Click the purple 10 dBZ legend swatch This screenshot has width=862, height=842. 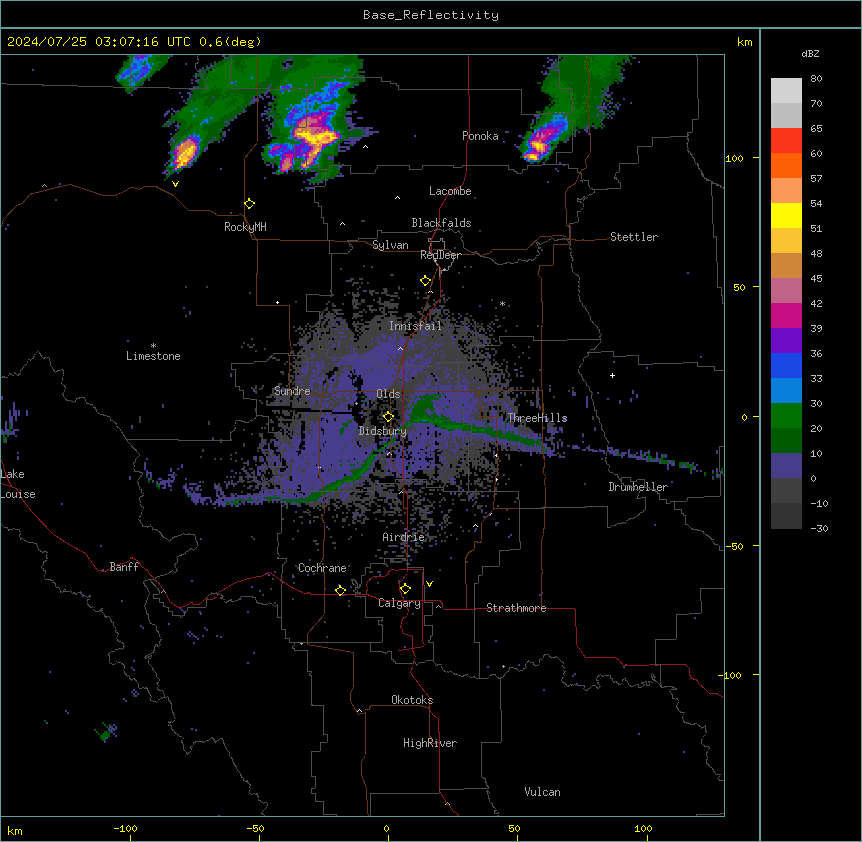[786, 466]
